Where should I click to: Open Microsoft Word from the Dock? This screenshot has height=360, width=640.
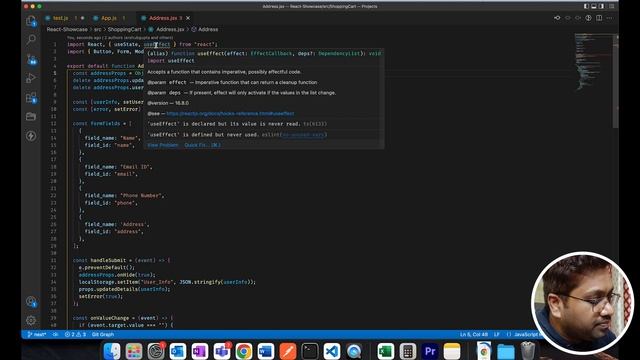266,351
